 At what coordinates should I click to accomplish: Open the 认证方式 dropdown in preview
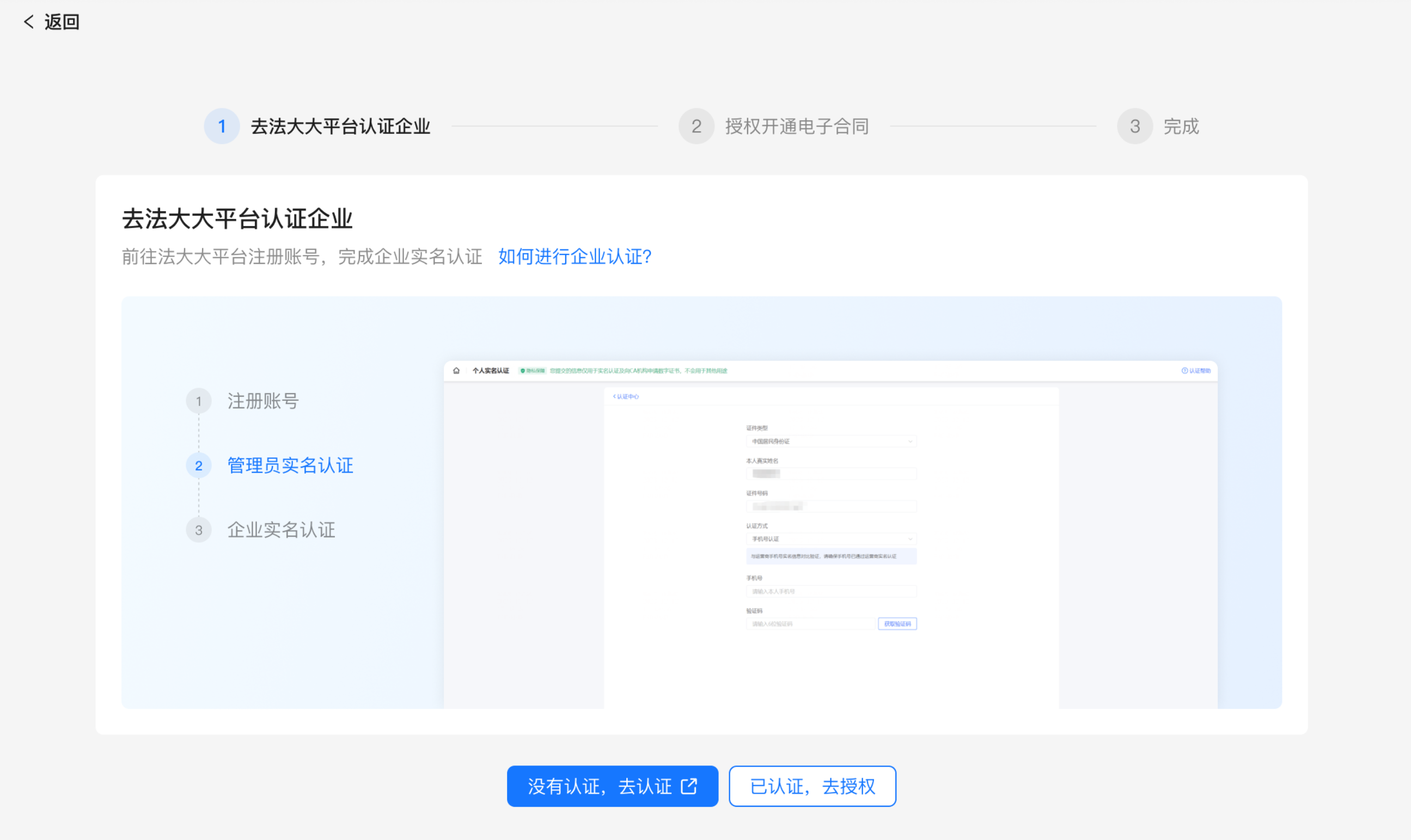pos(830,539)
